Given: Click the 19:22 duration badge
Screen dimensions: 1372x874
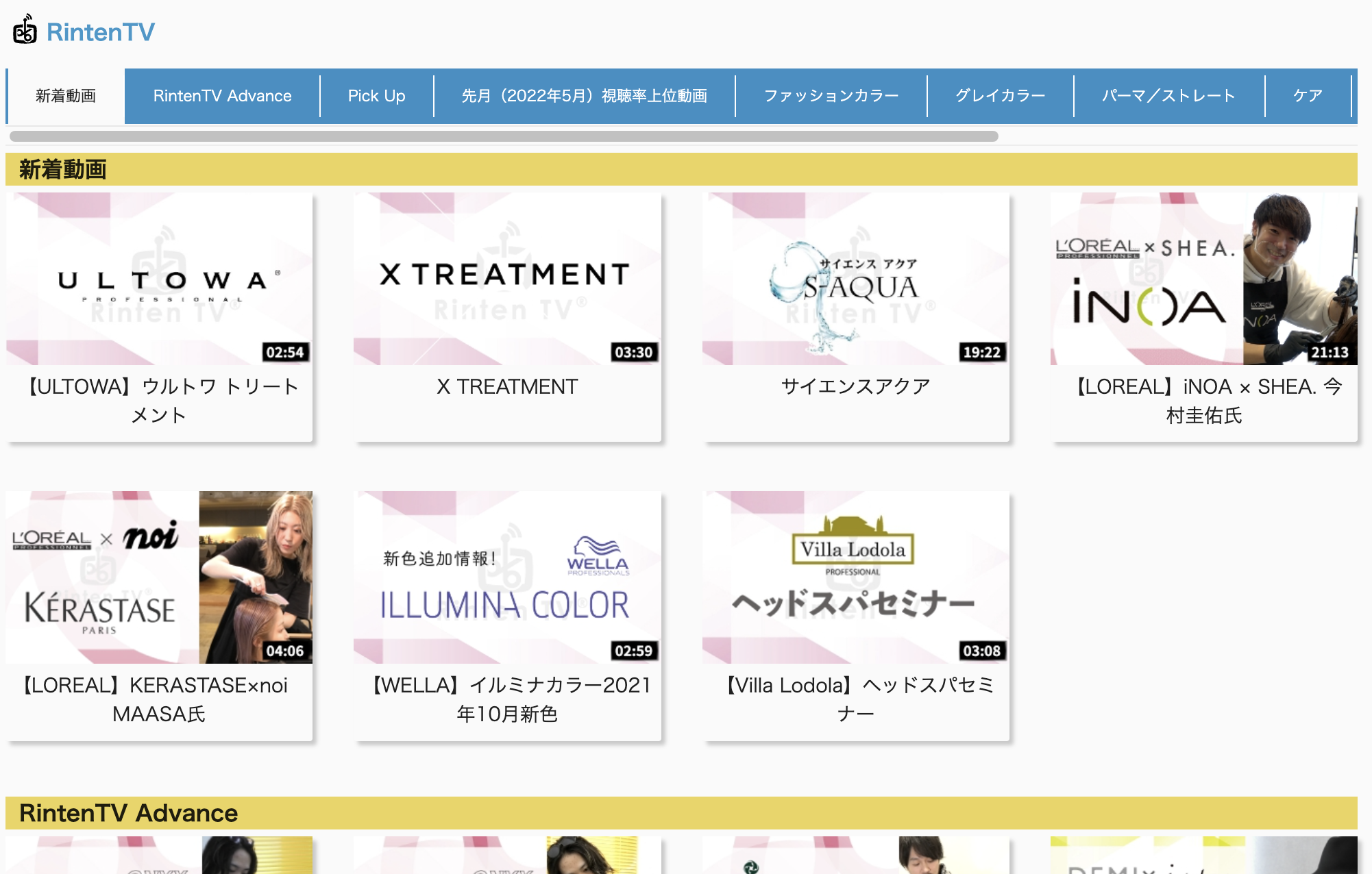Looking at the screenshot, I should (982, 352).
